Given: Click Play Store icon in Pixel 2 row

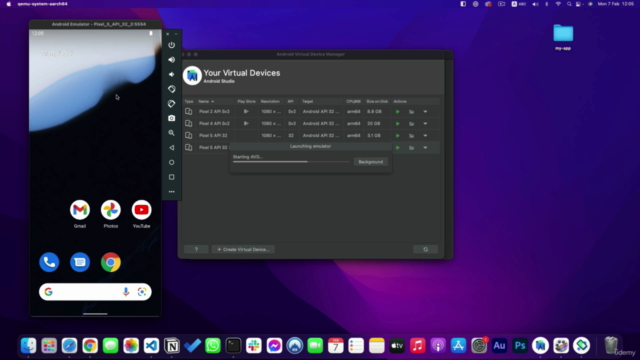Looking at the screenshot, I should coord(246,111).
